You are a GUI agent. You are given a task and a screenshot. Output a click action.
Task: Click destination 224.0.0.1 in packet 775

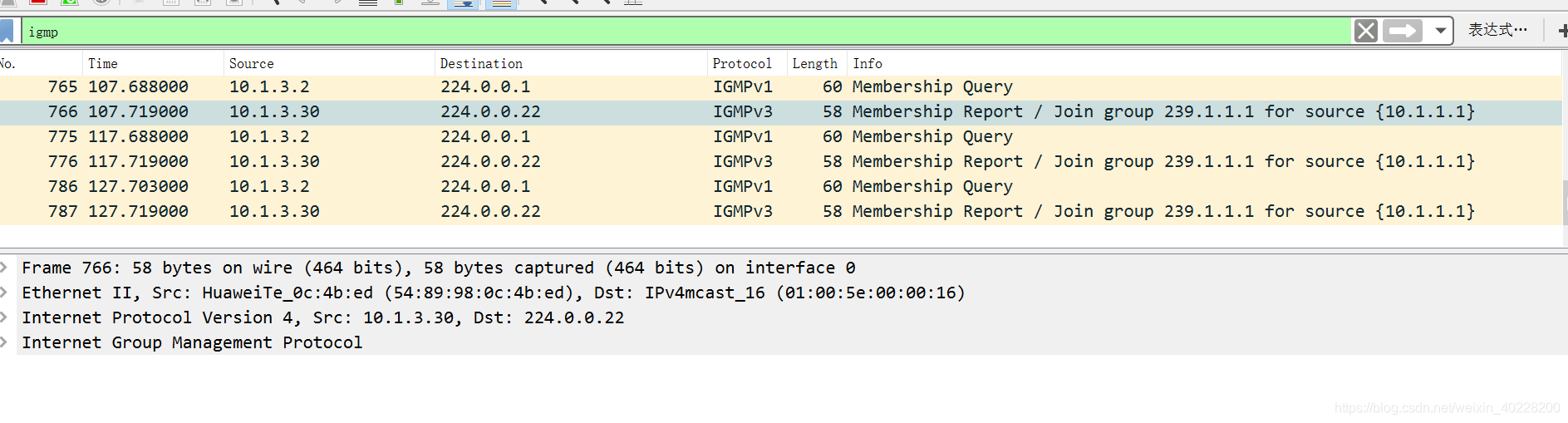pos(485,136)
